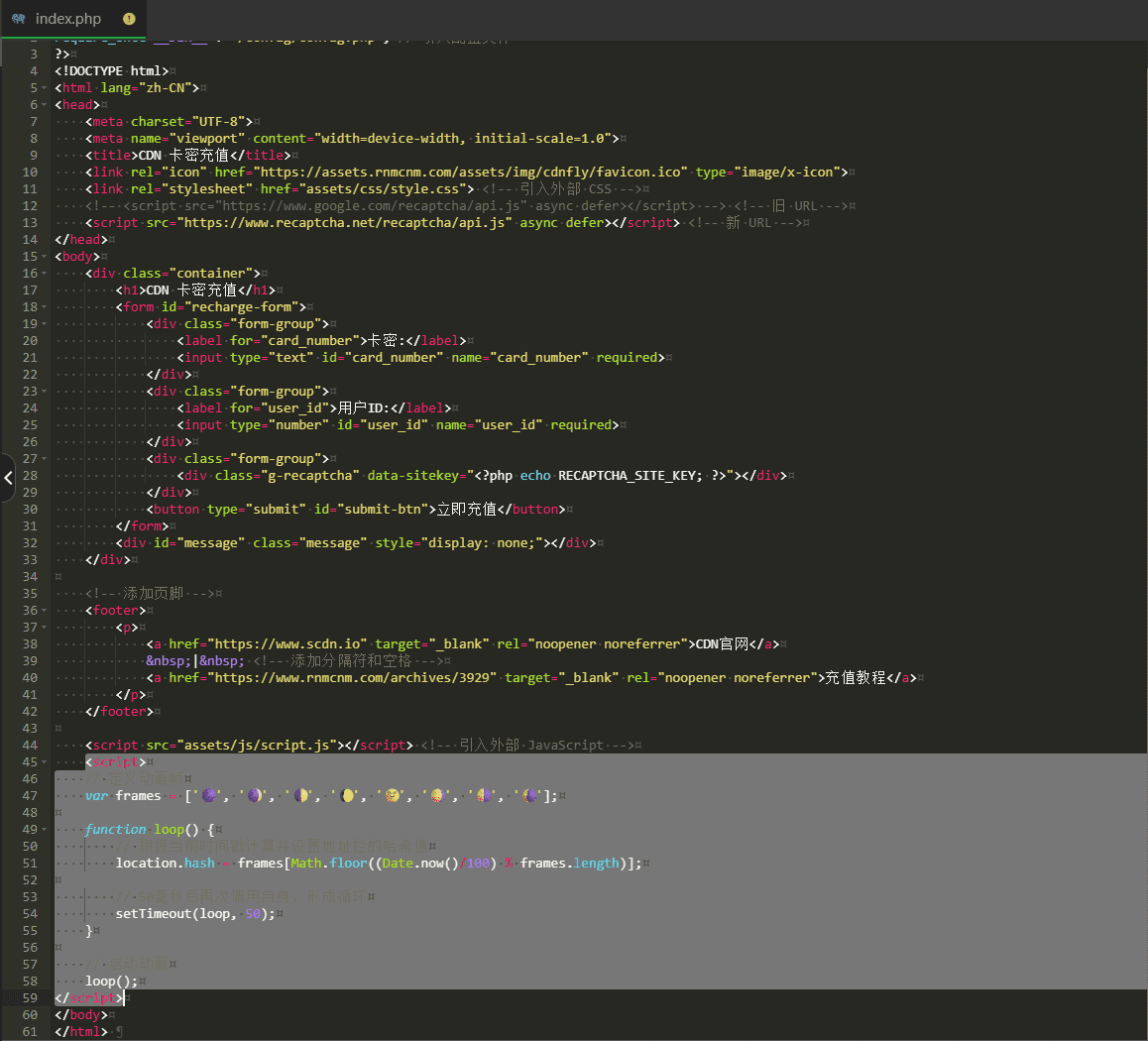Click the 添加页脚 comment on line 35
Viewport: 1148px width, 1041px height.
pos(150,593)
